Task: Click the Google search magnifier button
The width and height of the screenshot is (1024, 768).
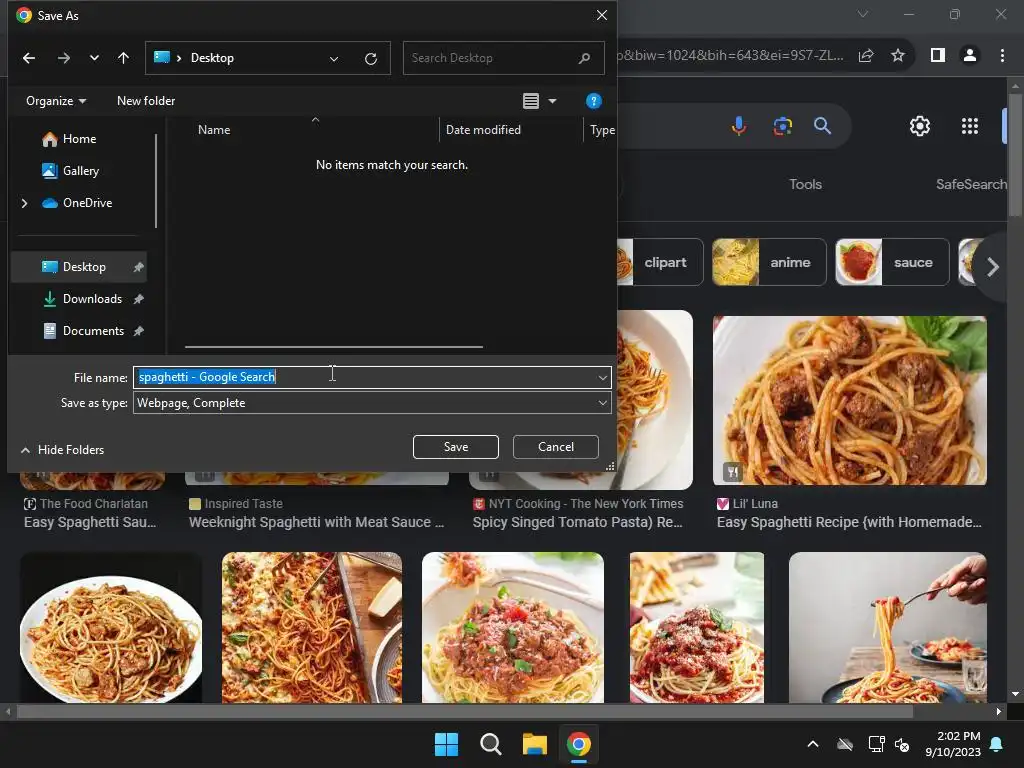Action: click(x=822, y=125)
